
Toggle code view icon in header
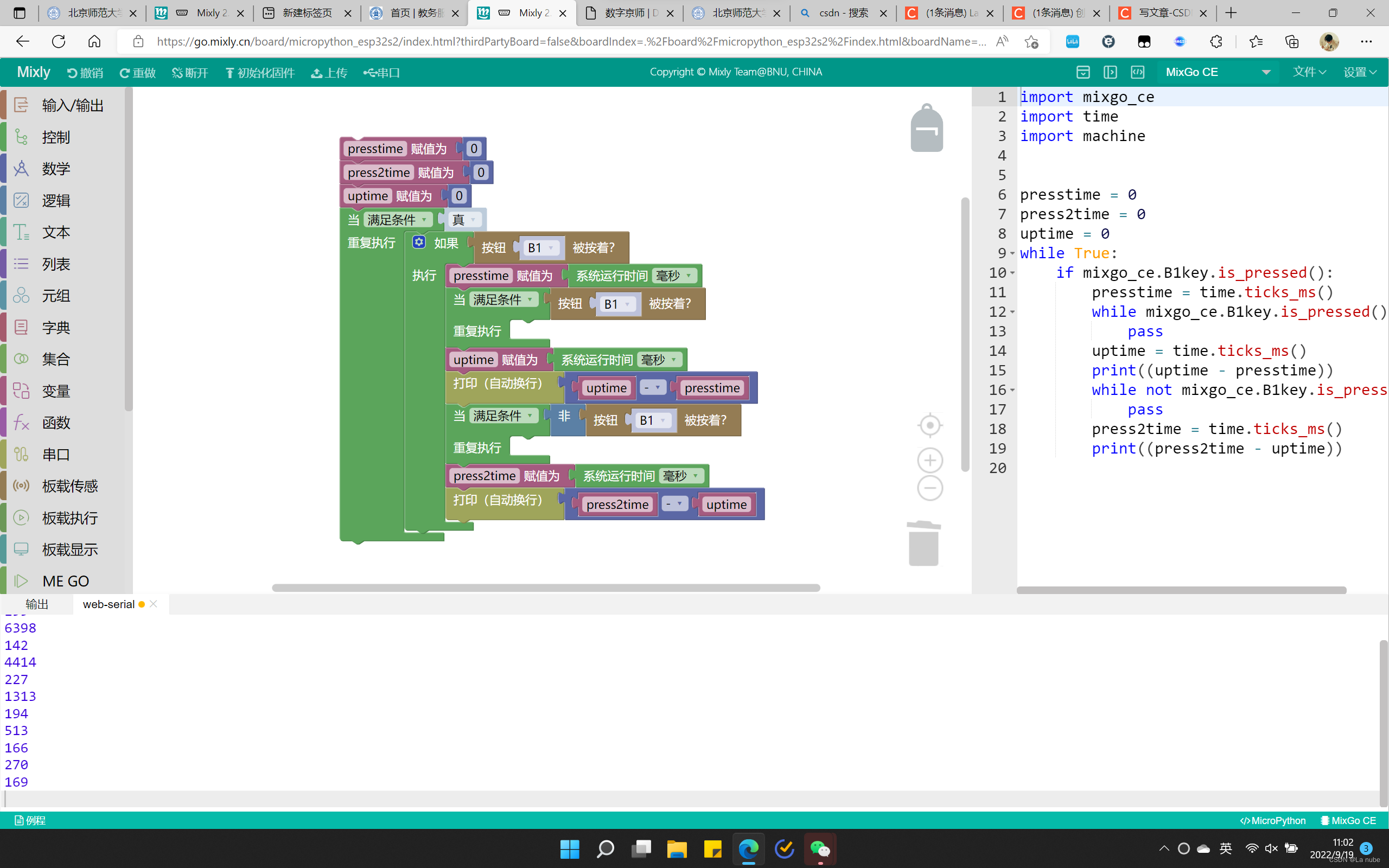click(x=1137, y=72)
